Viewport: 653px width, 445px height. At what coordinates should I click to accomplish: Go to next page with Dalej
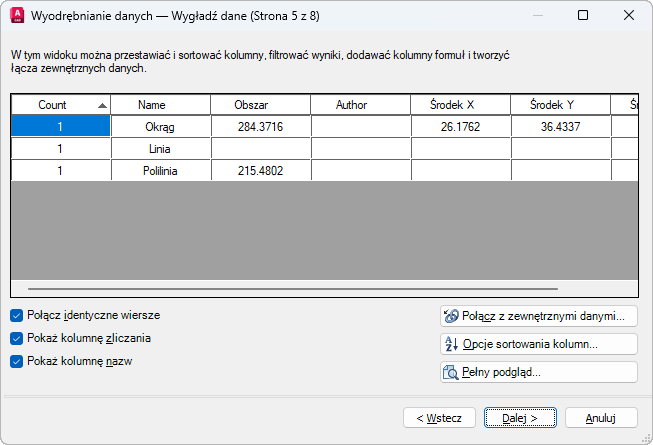coord(512,417)
